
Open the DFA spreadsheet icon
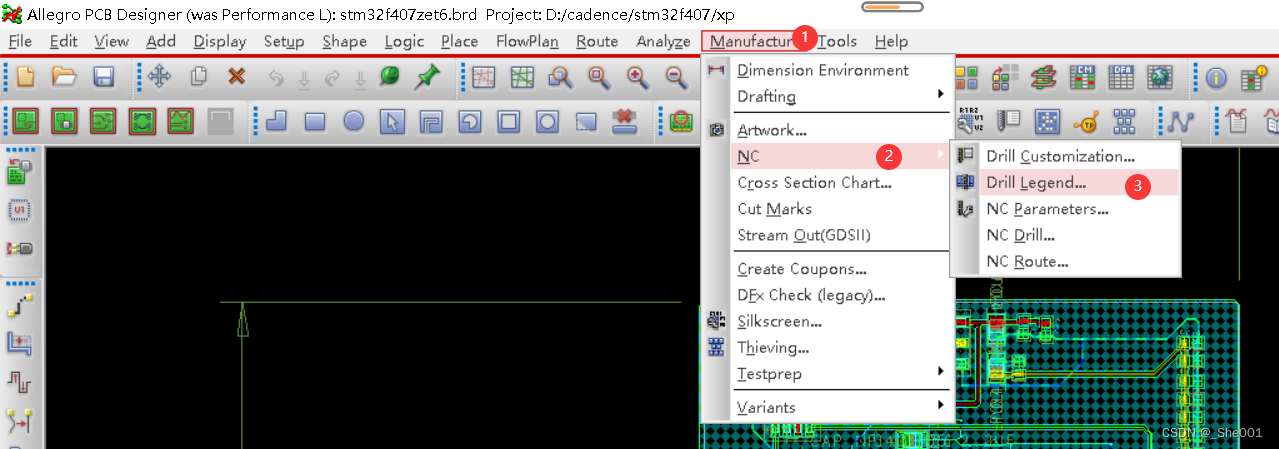(1121, 77)
